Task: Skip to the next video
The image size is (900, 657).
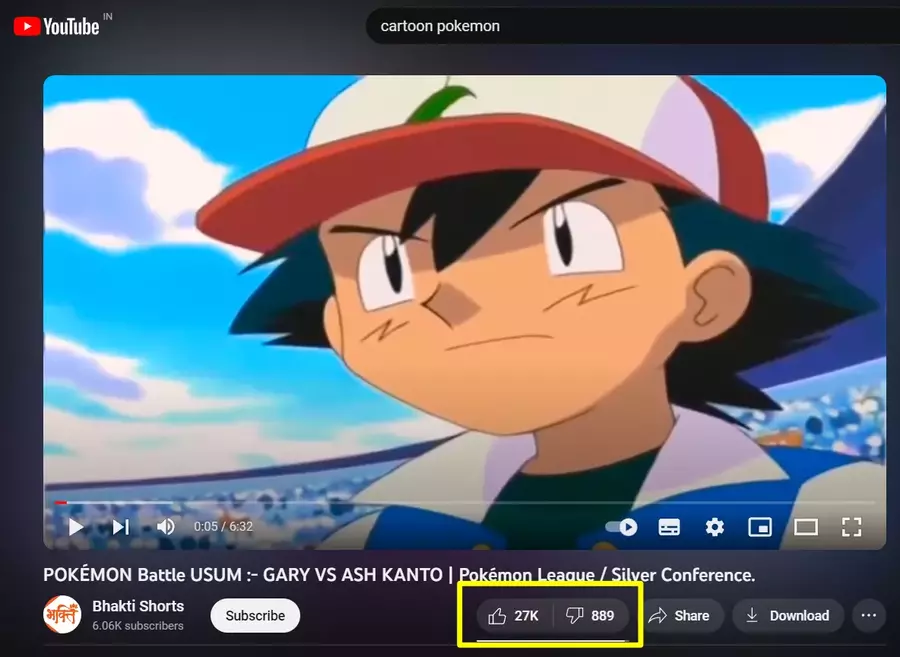Action: point(120,526)
